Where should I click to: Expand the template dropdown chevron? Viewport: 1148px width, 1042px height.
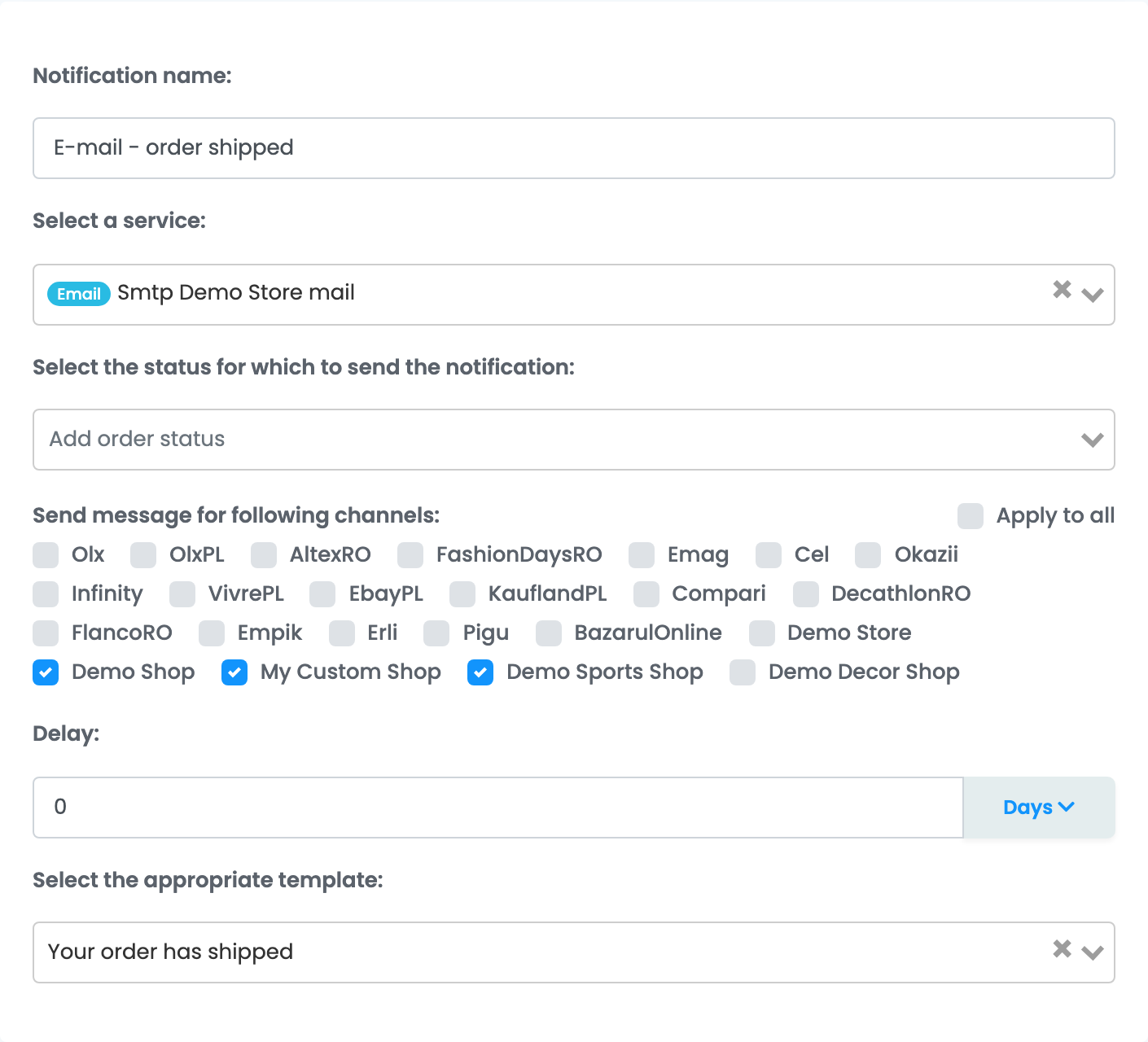click(x=1093, y=952)
